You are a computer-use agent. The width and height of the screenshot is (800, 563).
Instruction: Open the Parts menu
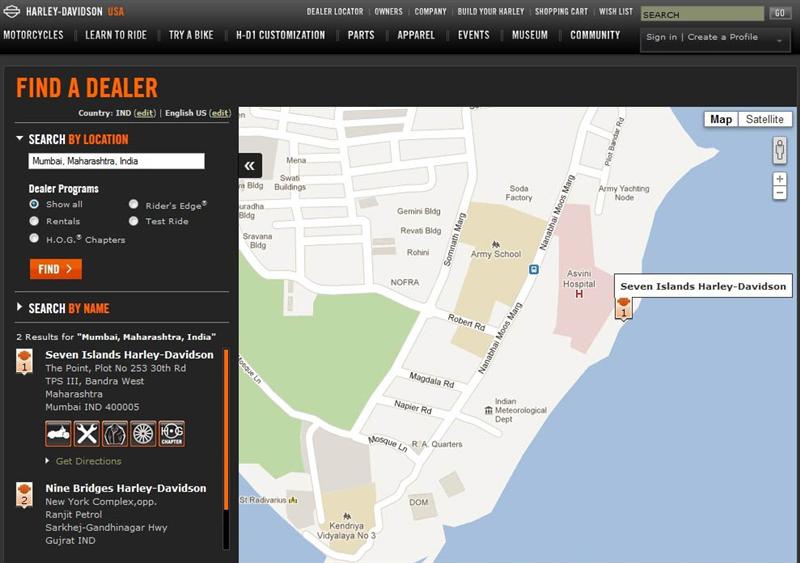pos(361,35)
